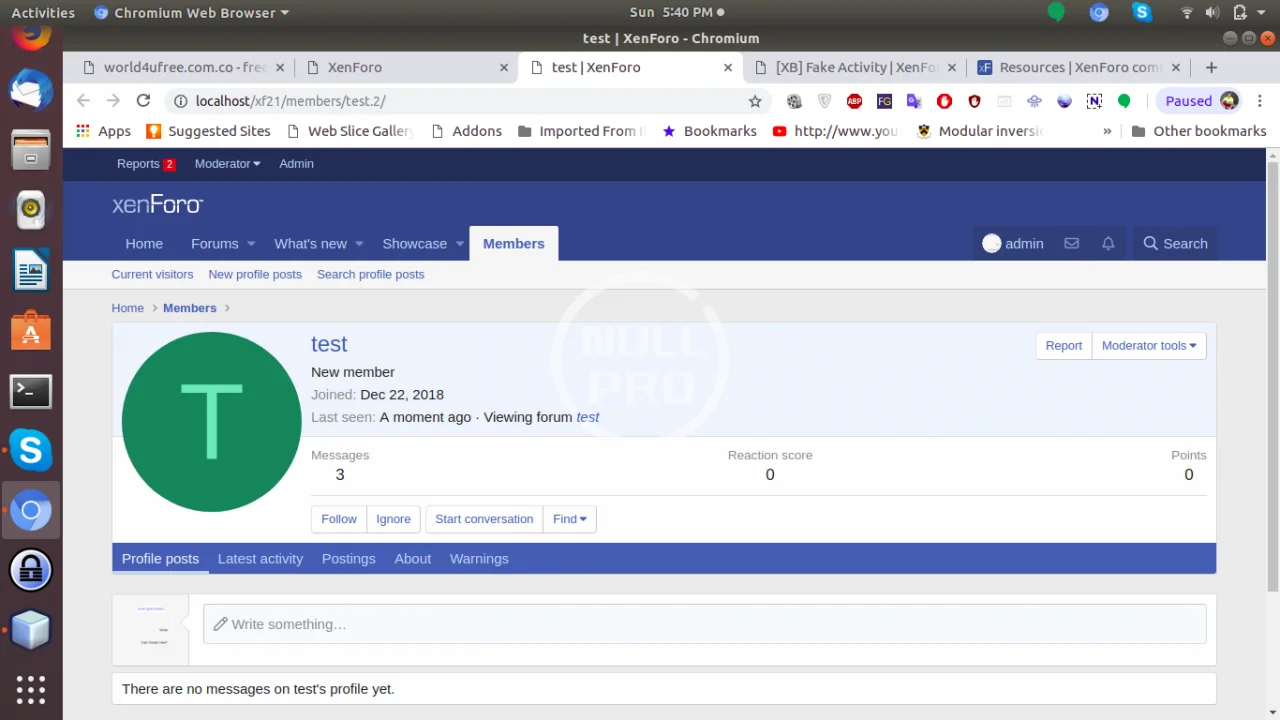
Task: Expand the Moderator tools dropdown
Action: [x=1148, y=345]
